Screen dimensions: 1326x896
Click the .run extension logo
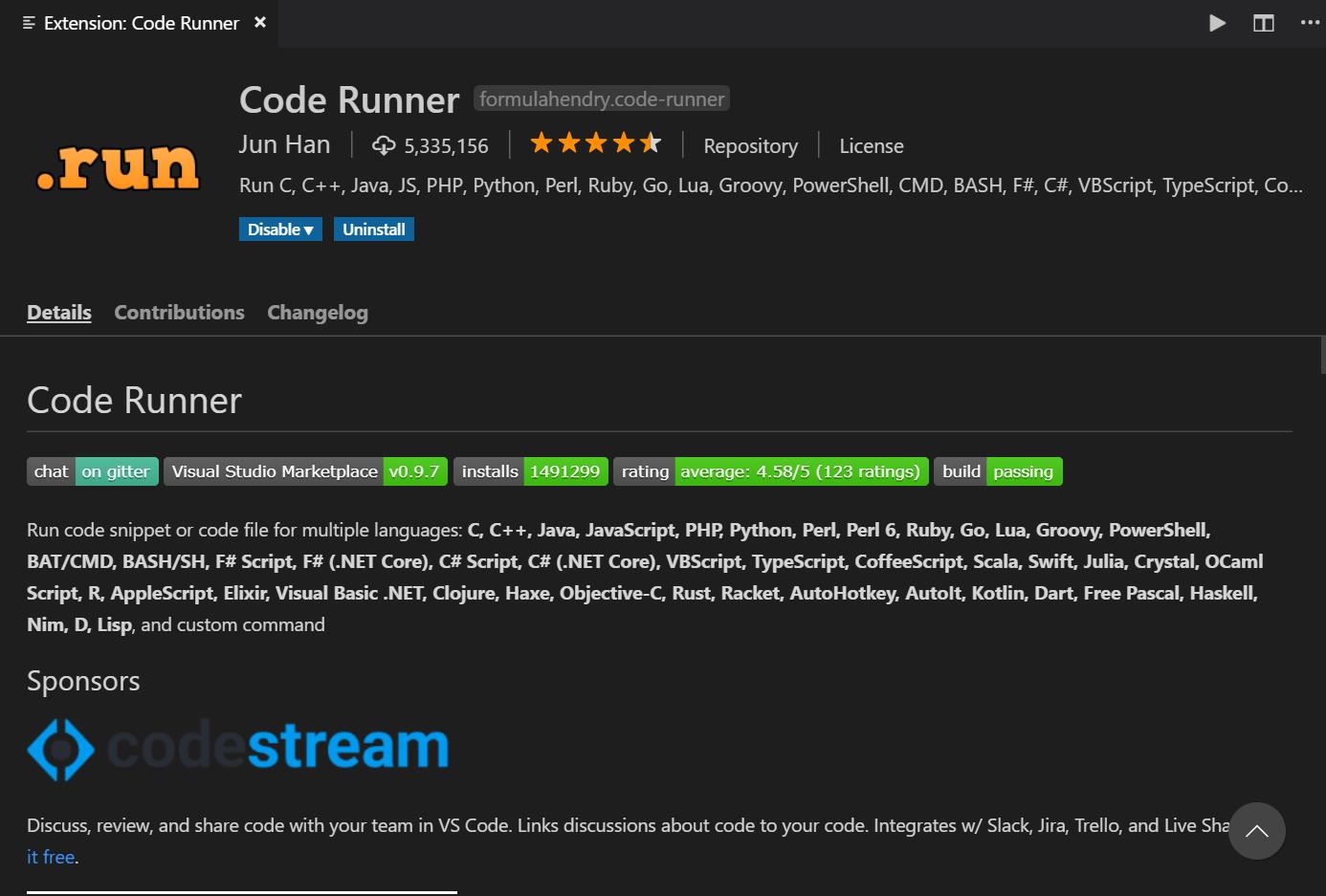[118, 166]
